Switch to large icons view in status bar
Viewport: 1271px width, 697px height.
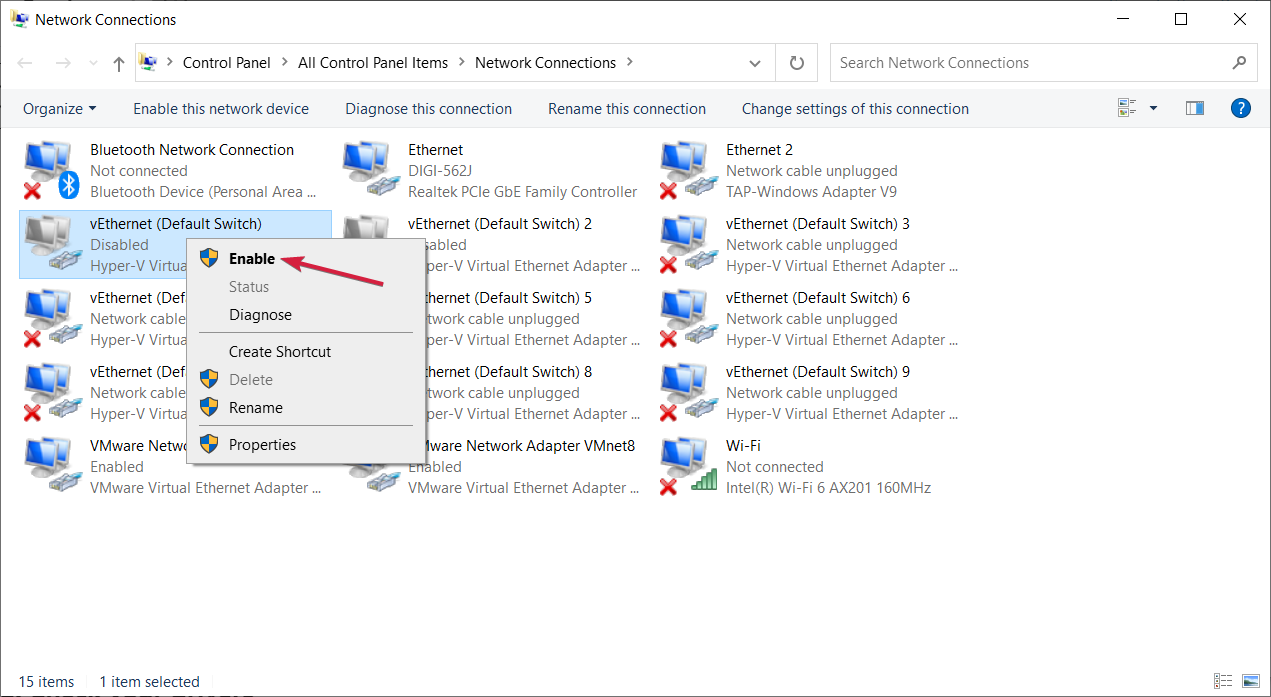pos(1250,681)
